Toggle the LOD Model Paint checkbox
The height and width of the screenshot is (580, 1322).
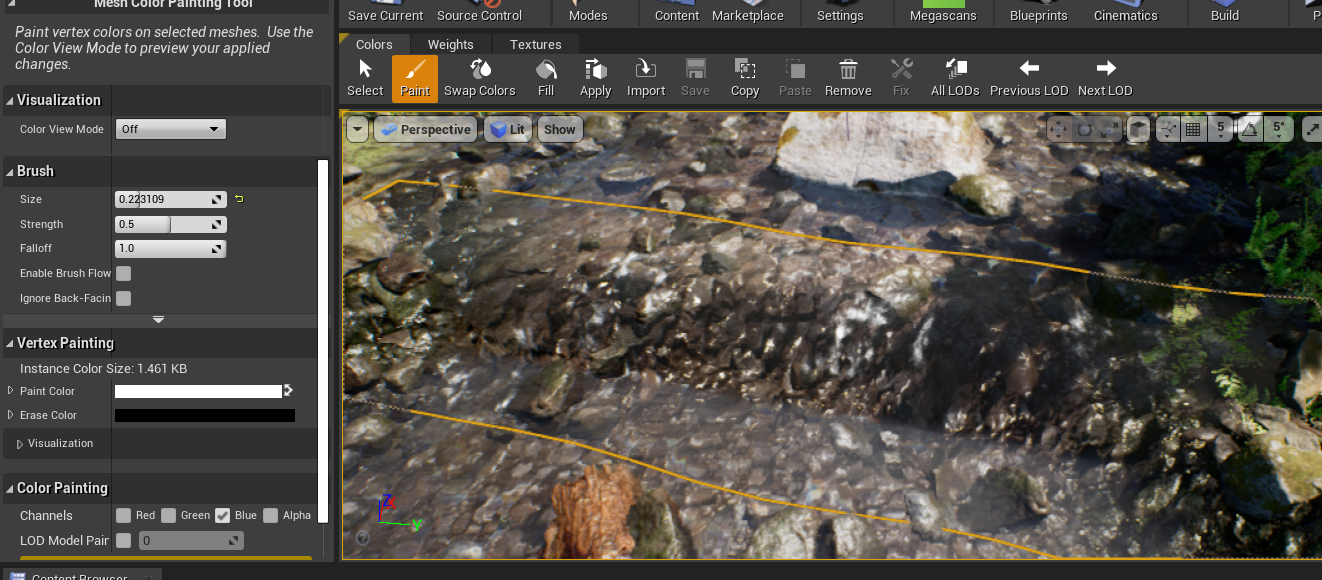tap(123, 540)
